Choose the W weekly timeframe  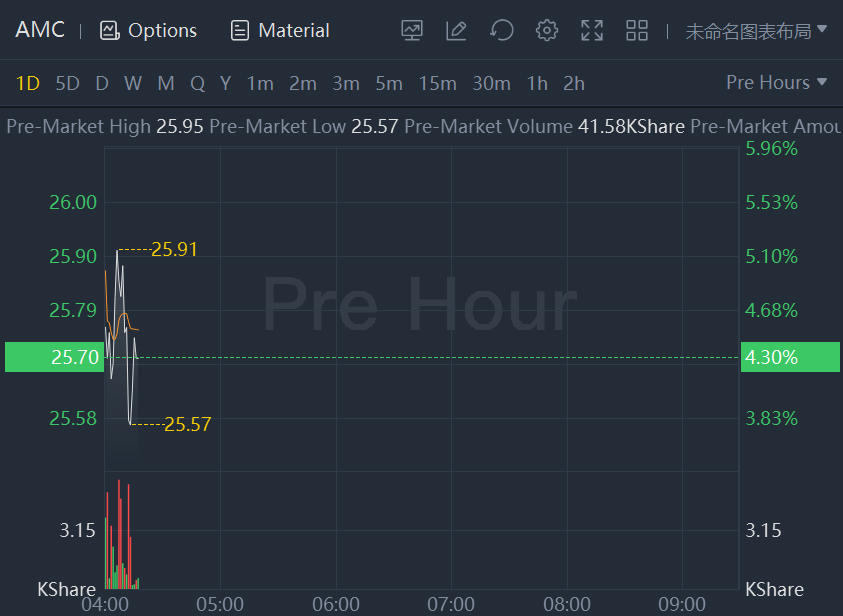point(133,83)
